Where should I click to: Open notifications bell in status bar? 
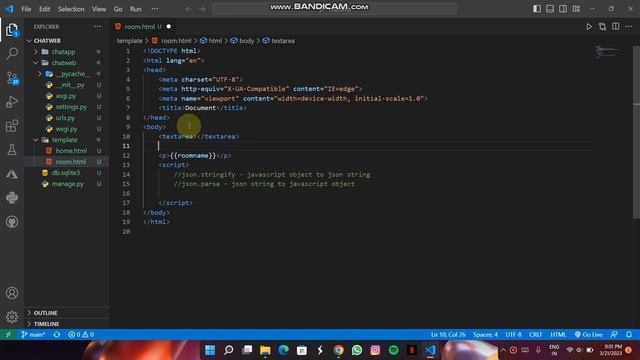[629, 335]
